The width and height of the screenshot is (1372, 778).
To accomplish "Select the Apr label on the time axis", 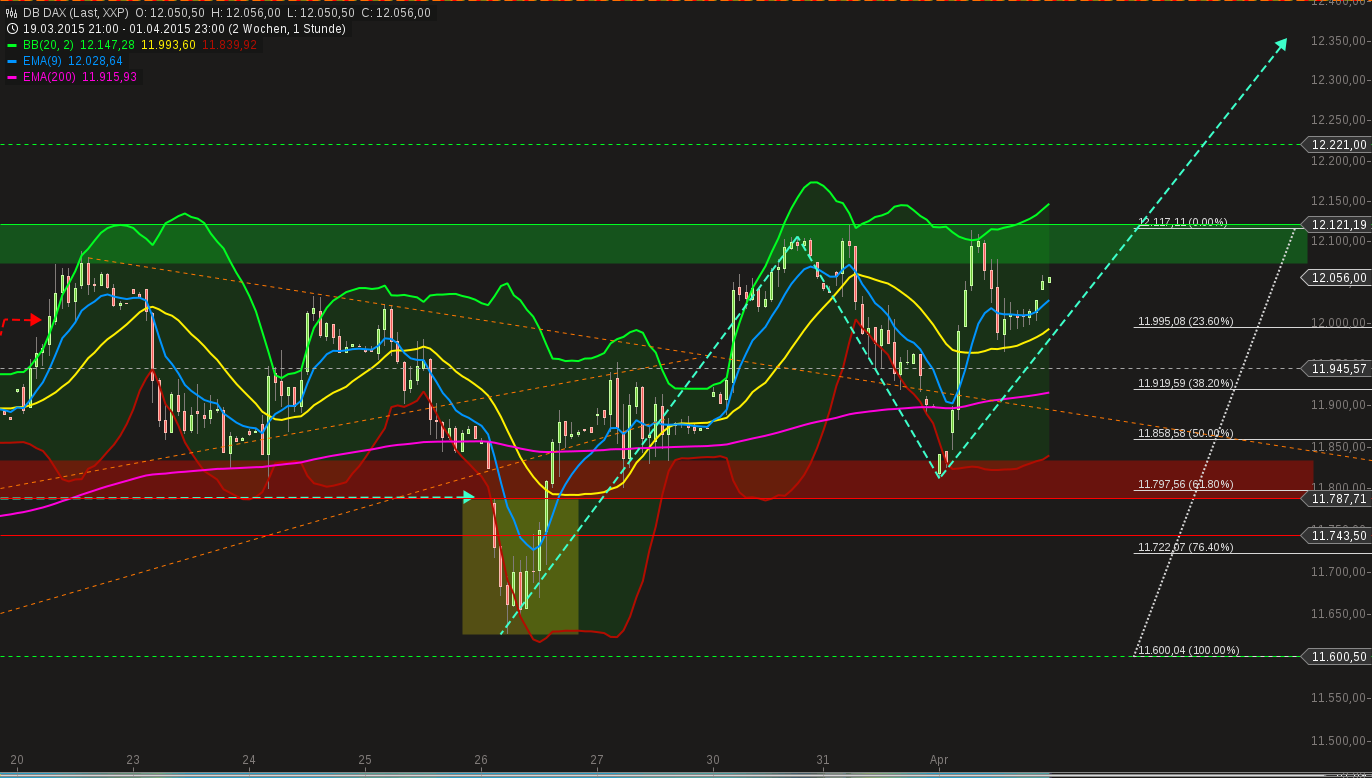I will pos(941,760).
